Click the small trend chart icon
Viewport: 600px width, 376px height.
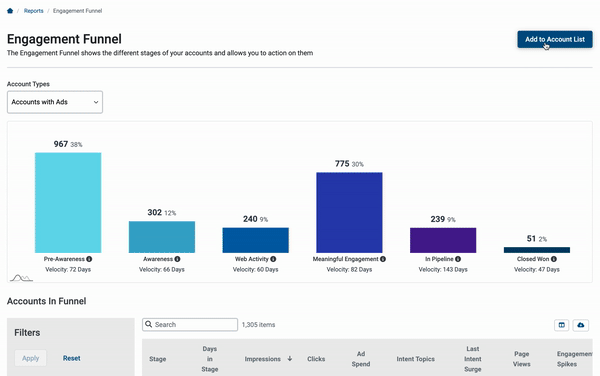[x=21, y=278]
